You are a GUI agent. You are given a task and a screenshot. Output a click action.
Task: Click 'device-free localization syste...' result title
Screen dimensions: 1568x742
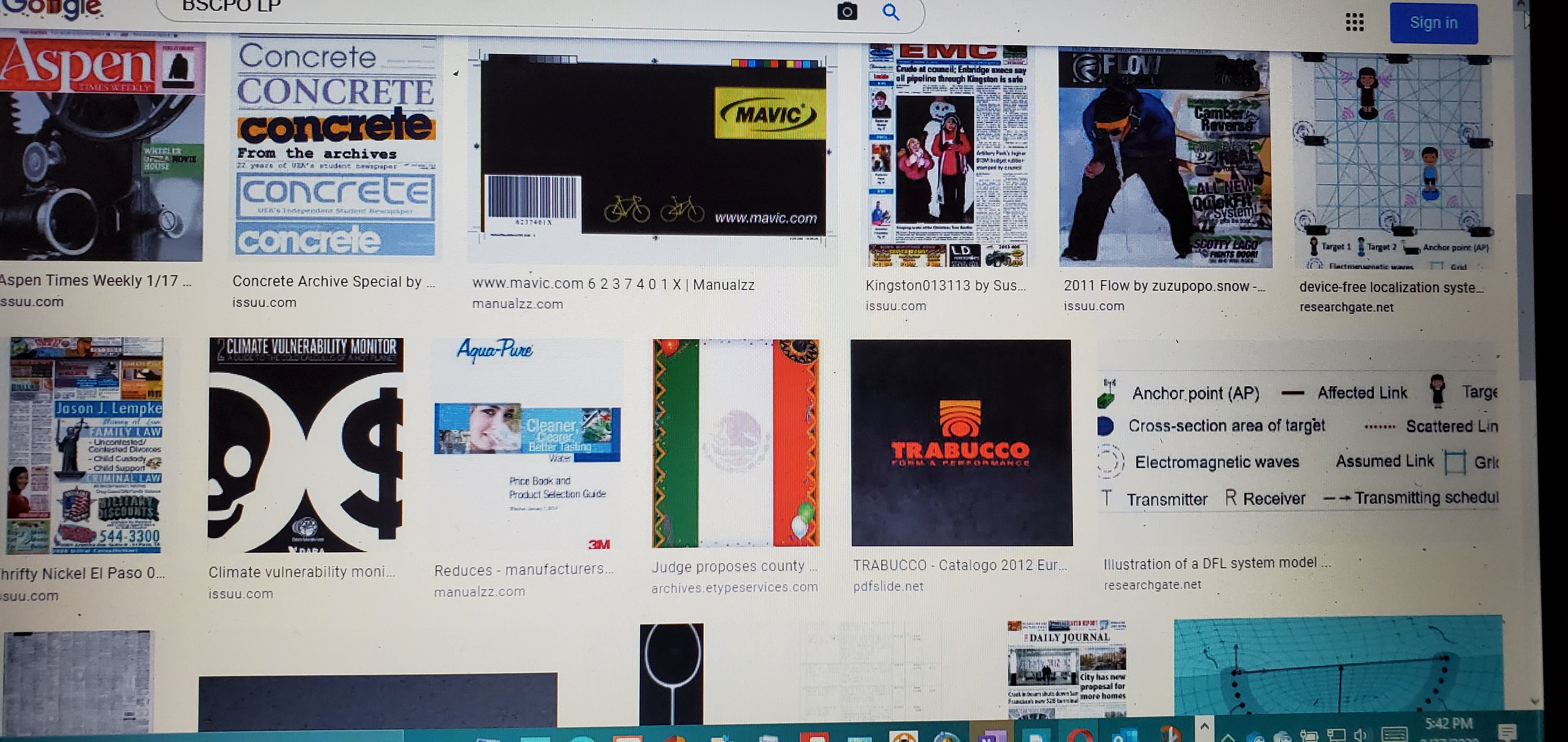click(x=1391, y=287)
